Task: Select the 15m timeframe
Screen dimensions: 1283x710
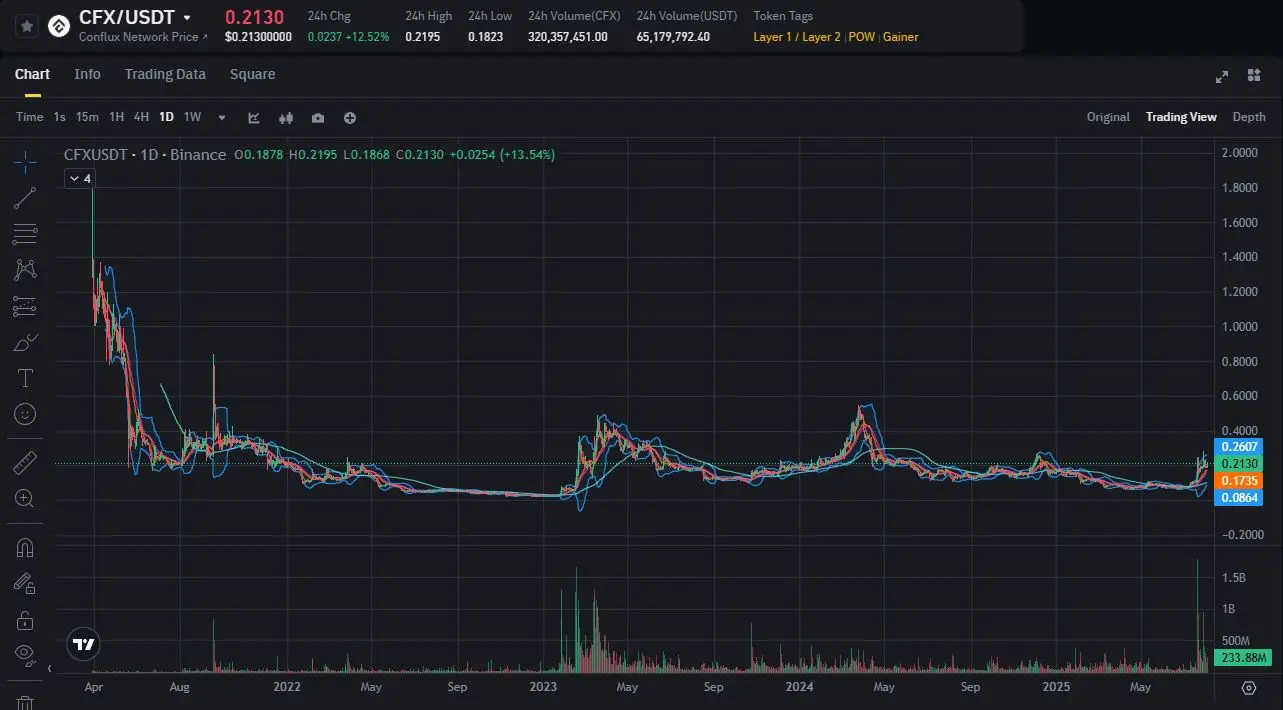Action: 87,117
